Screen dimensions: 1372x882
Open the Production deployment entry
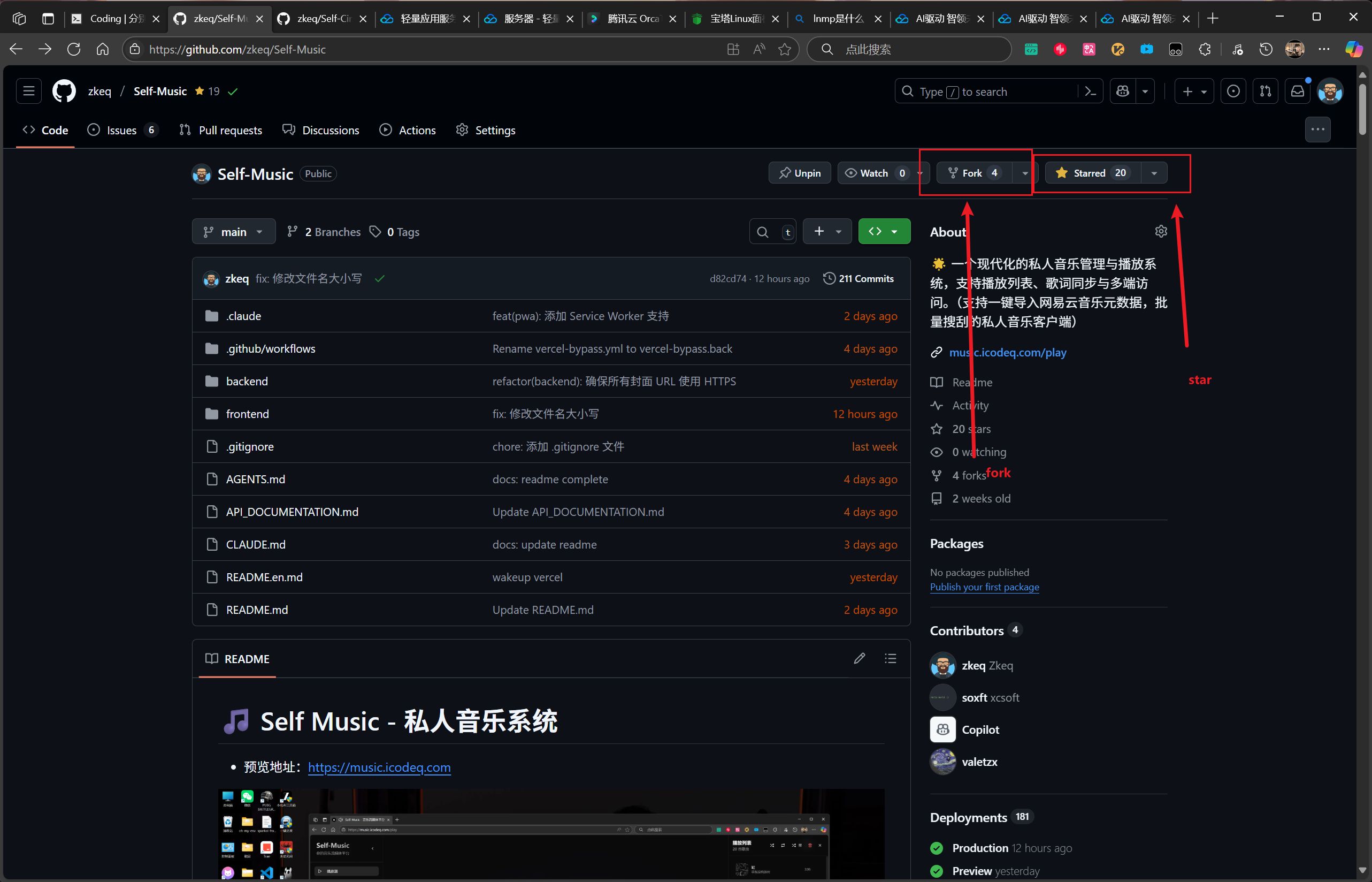pyautogui.click(x=980, y=848)
